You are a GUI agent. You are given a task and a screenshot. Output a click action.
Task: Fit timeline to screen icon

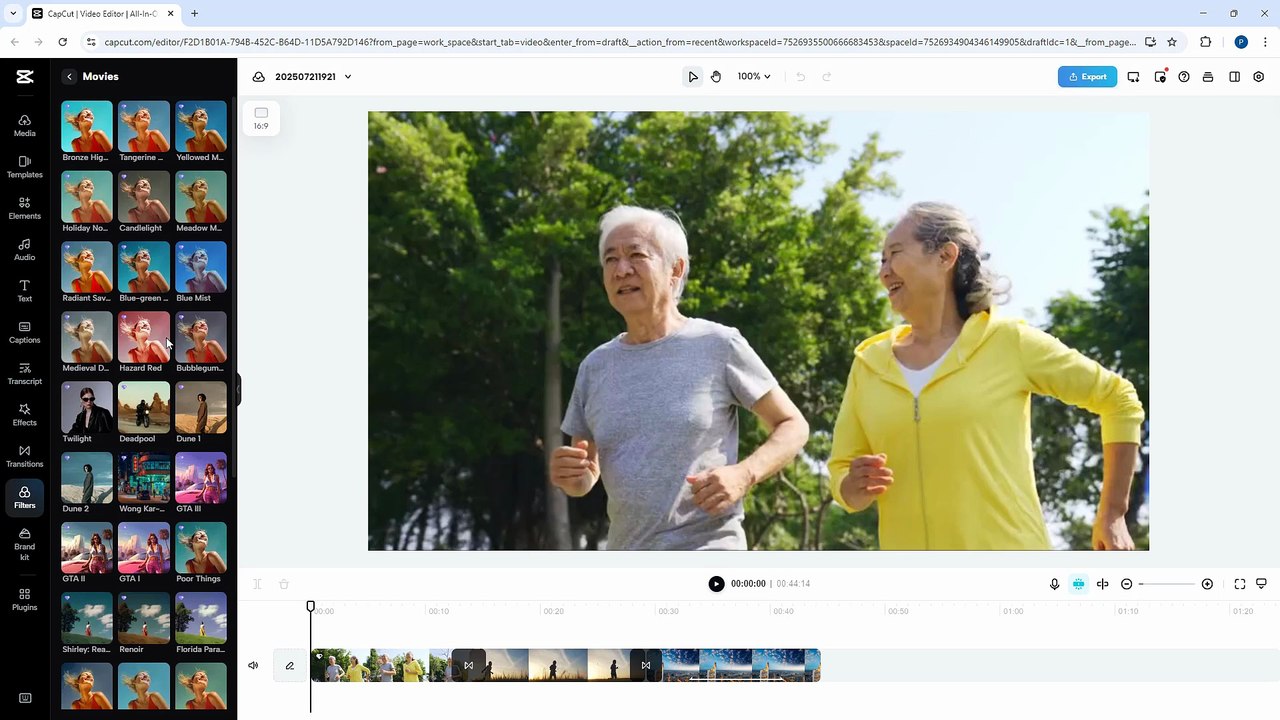[x=1240, y=584]
